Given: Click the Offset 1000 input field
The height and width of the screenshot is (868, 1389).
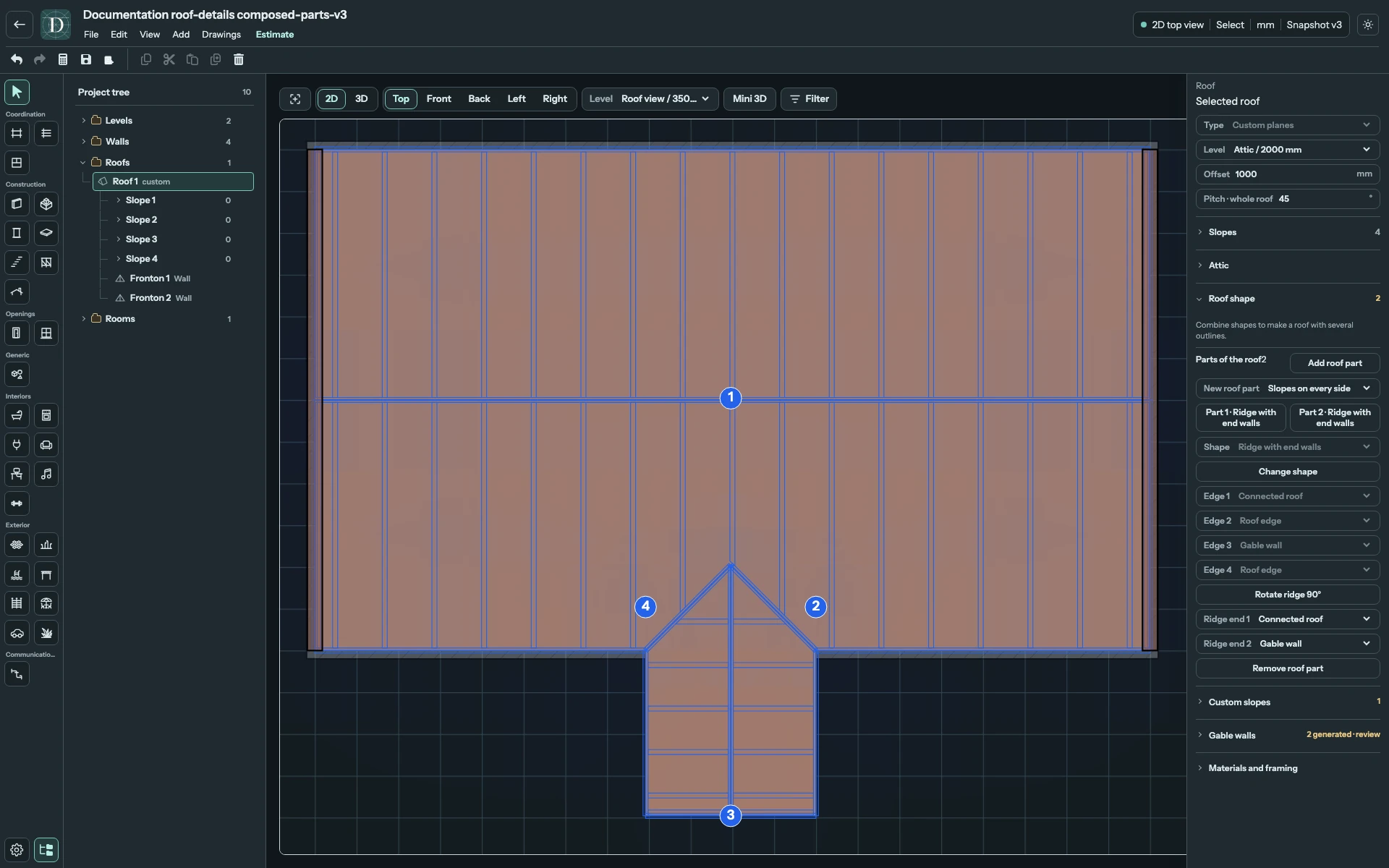Looking at the screenshot, I should [x=1288, y=174].
